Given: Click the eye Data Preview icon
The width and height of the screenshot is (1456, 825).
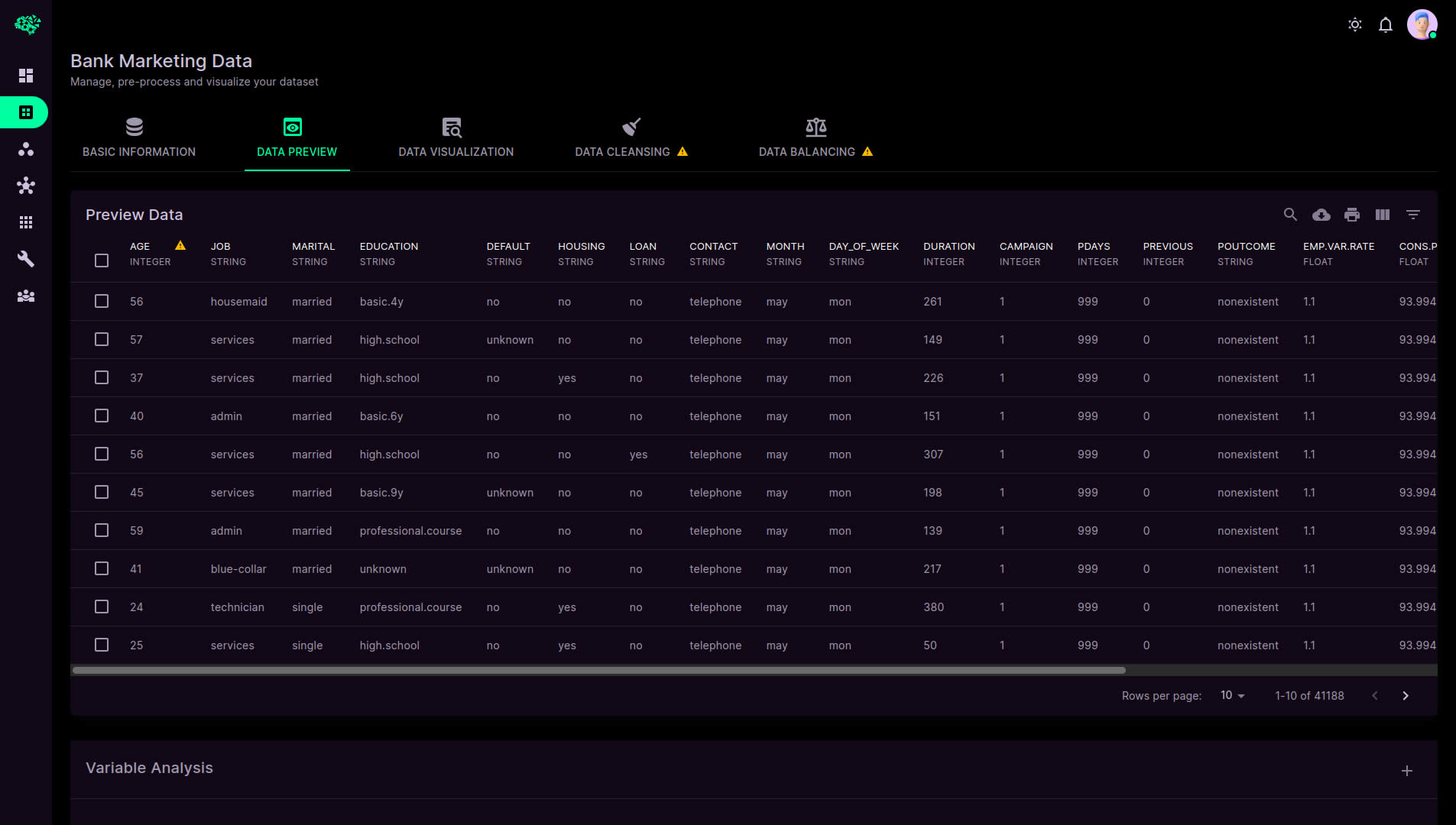Looking at the screenshot, I should (293, 127).
